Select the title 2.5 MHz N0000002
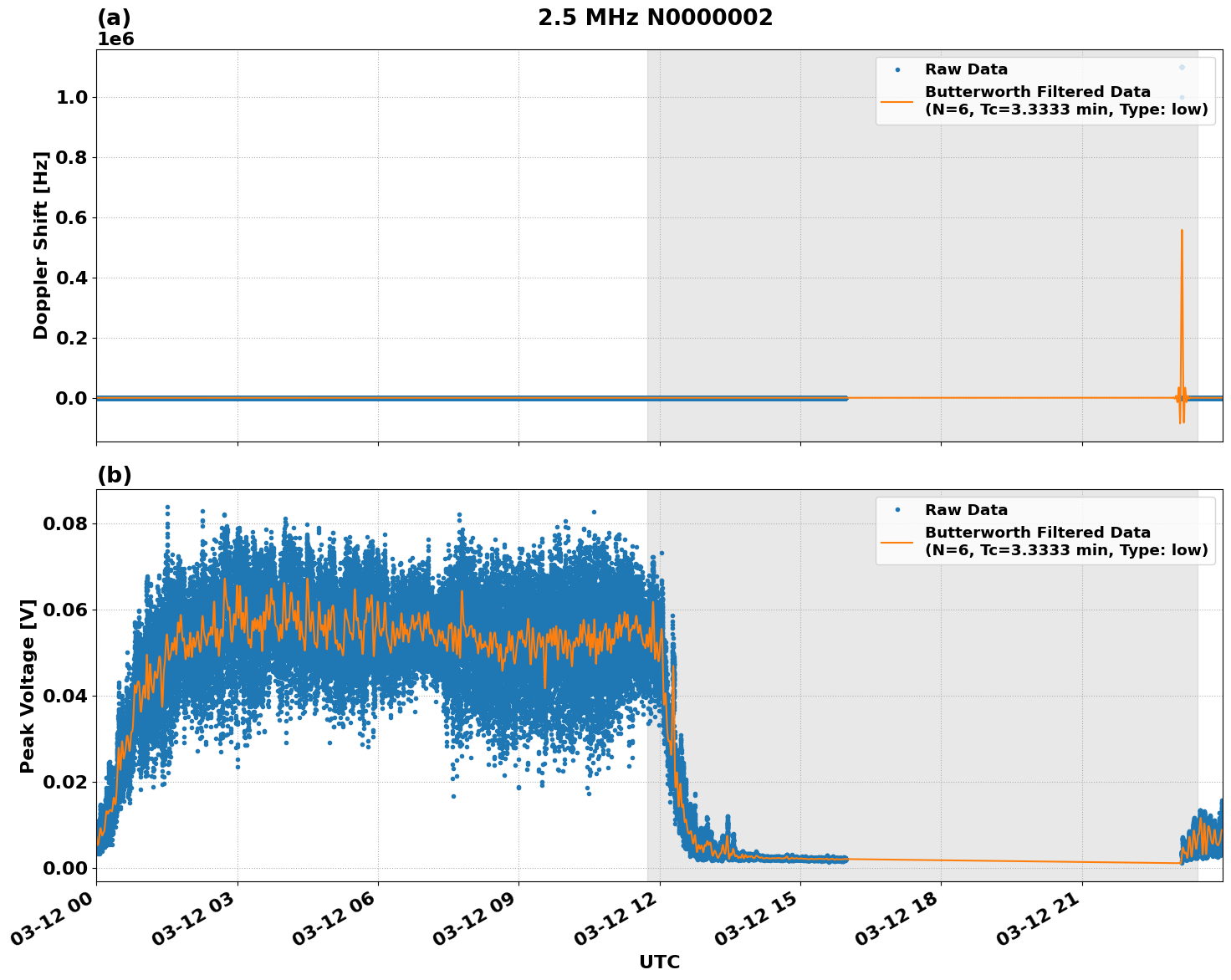Viewport: 1231px width, 980px height. 656,16
